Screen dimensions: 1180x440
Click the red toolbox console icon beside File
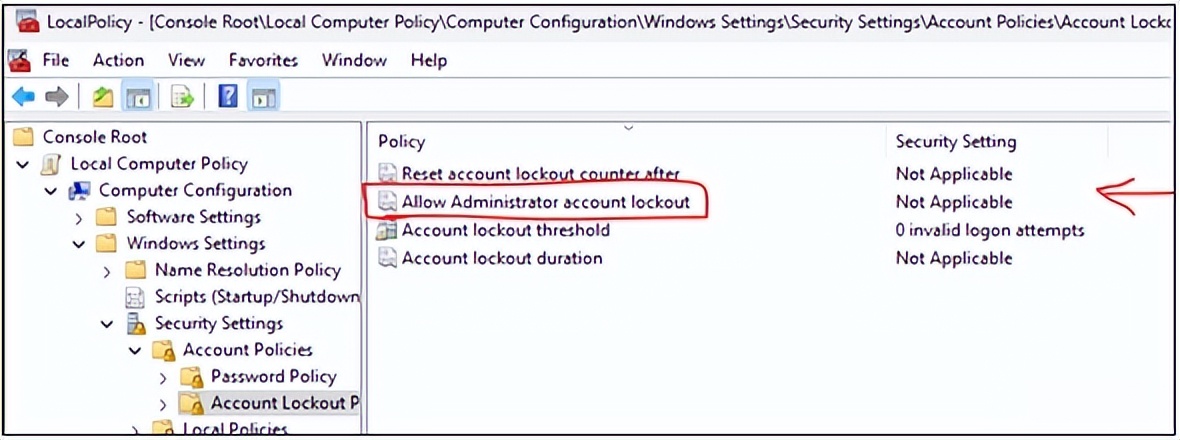coord(19,60)
